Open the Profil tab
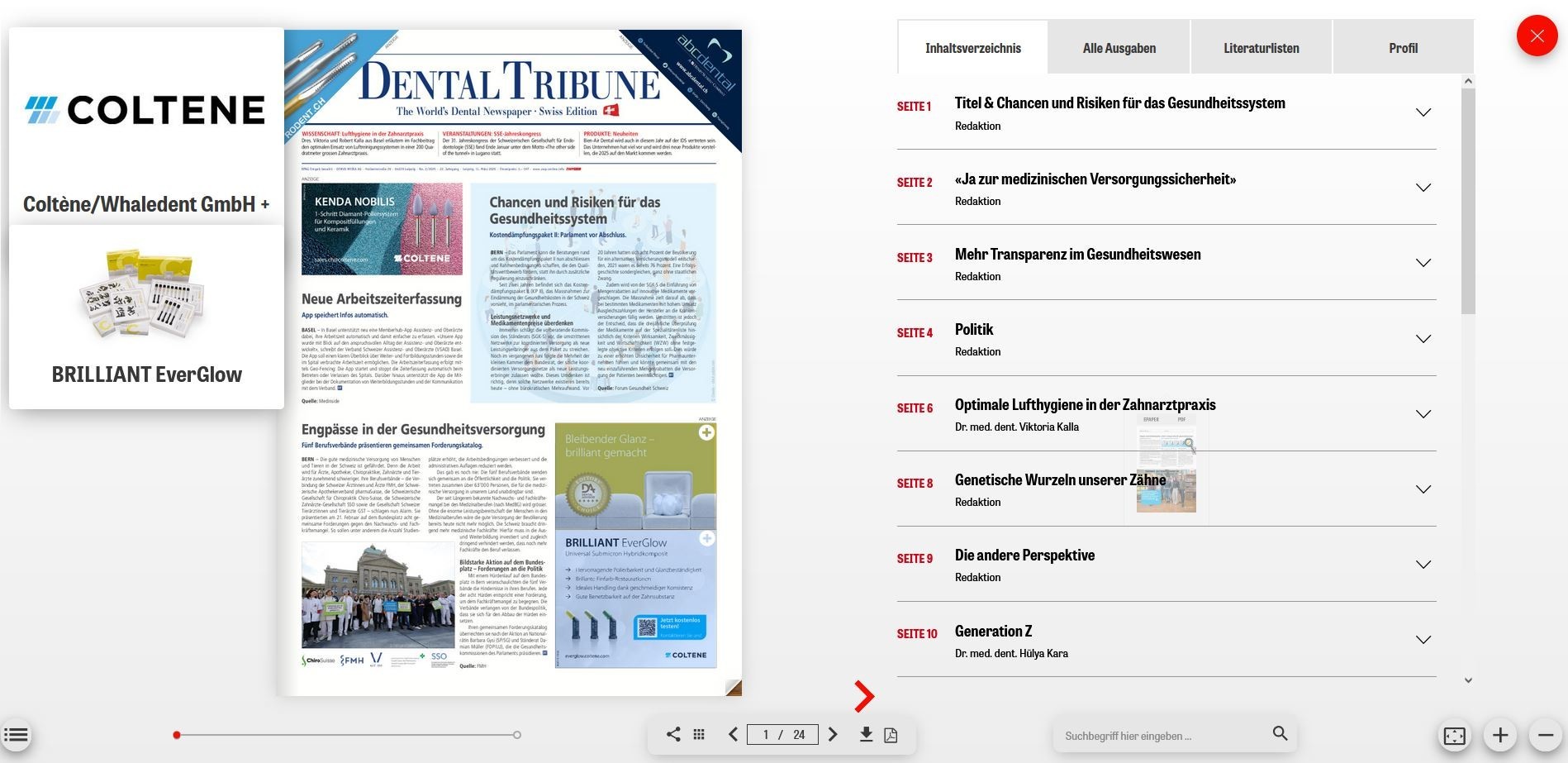The image size is (1568, 763). click(x=1403, y=48)
